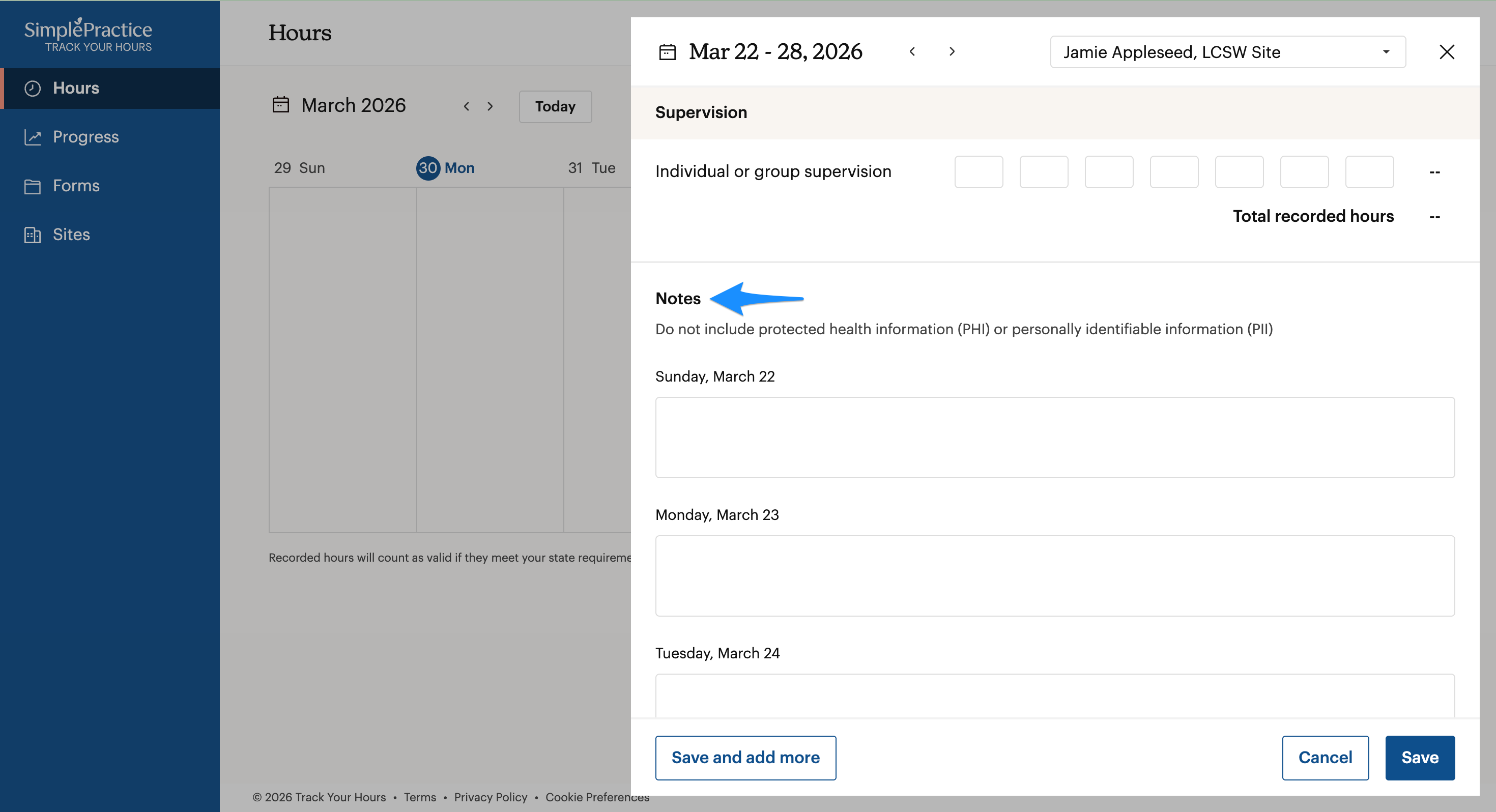The image size is (1496, 812).
Task: Click the building icon beside Sites
Action: (x=33, y=235)
